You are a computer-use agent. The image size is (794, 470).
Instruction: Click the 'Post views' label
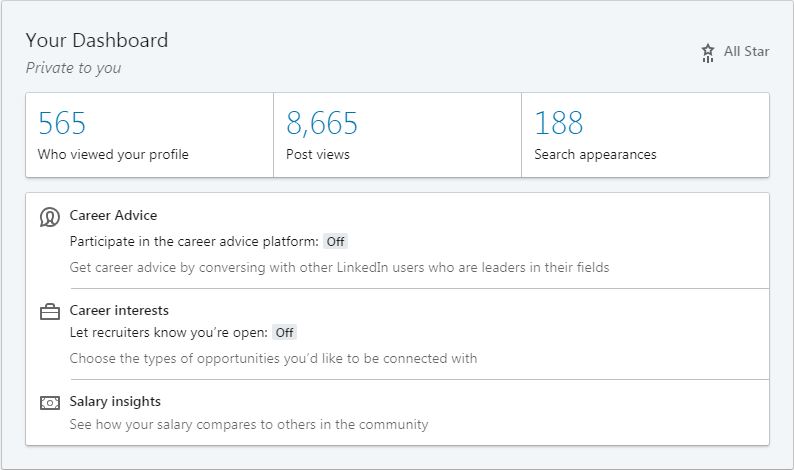pyautogui.click(x=317, y=154)
